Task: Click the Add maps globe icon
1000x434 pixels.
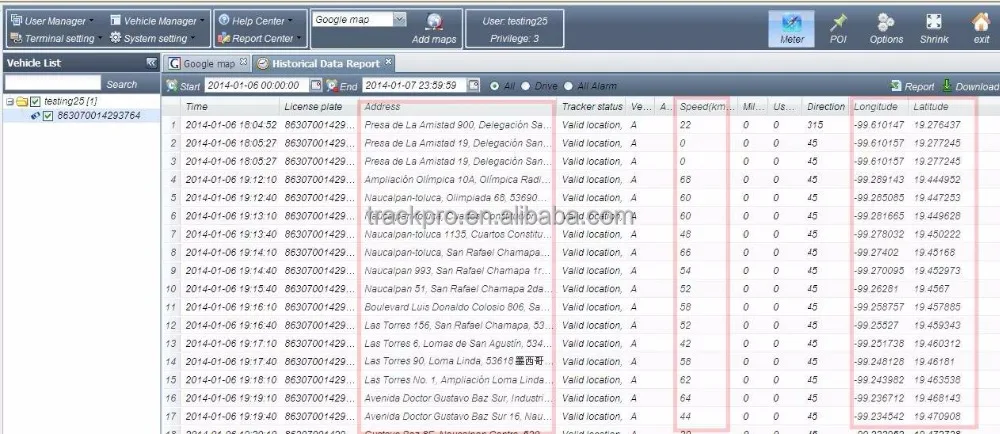Action: click(x=435, y=22)
